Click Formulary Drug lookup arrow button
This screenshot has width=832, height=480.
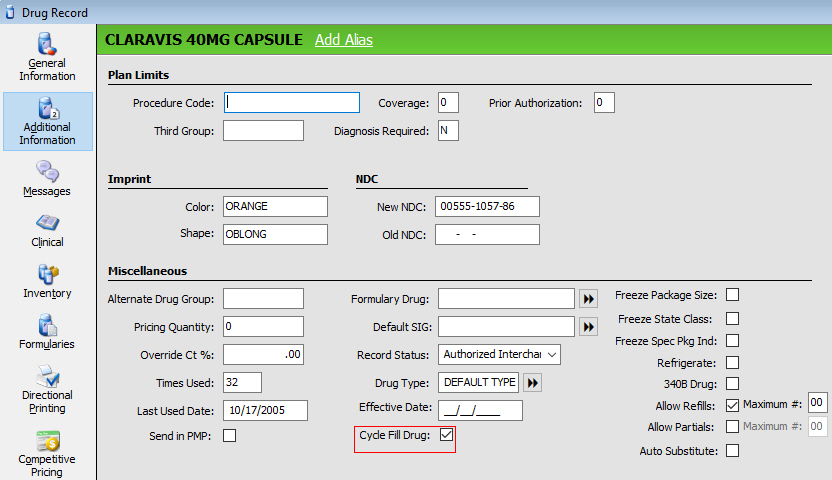588,299
